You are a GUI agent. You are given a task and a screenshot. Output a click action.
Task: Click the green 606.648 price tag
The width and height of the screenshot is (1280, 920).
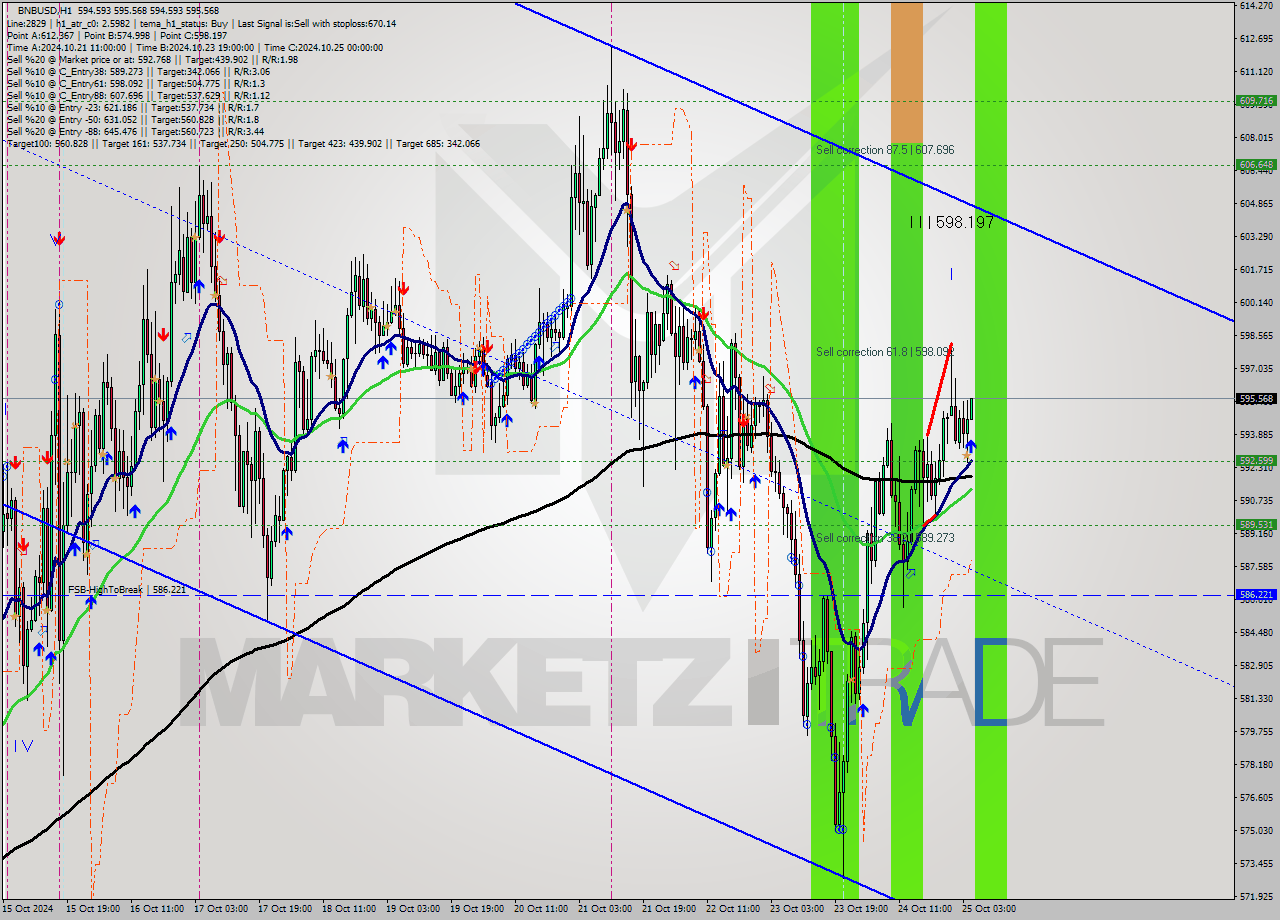1256,164
